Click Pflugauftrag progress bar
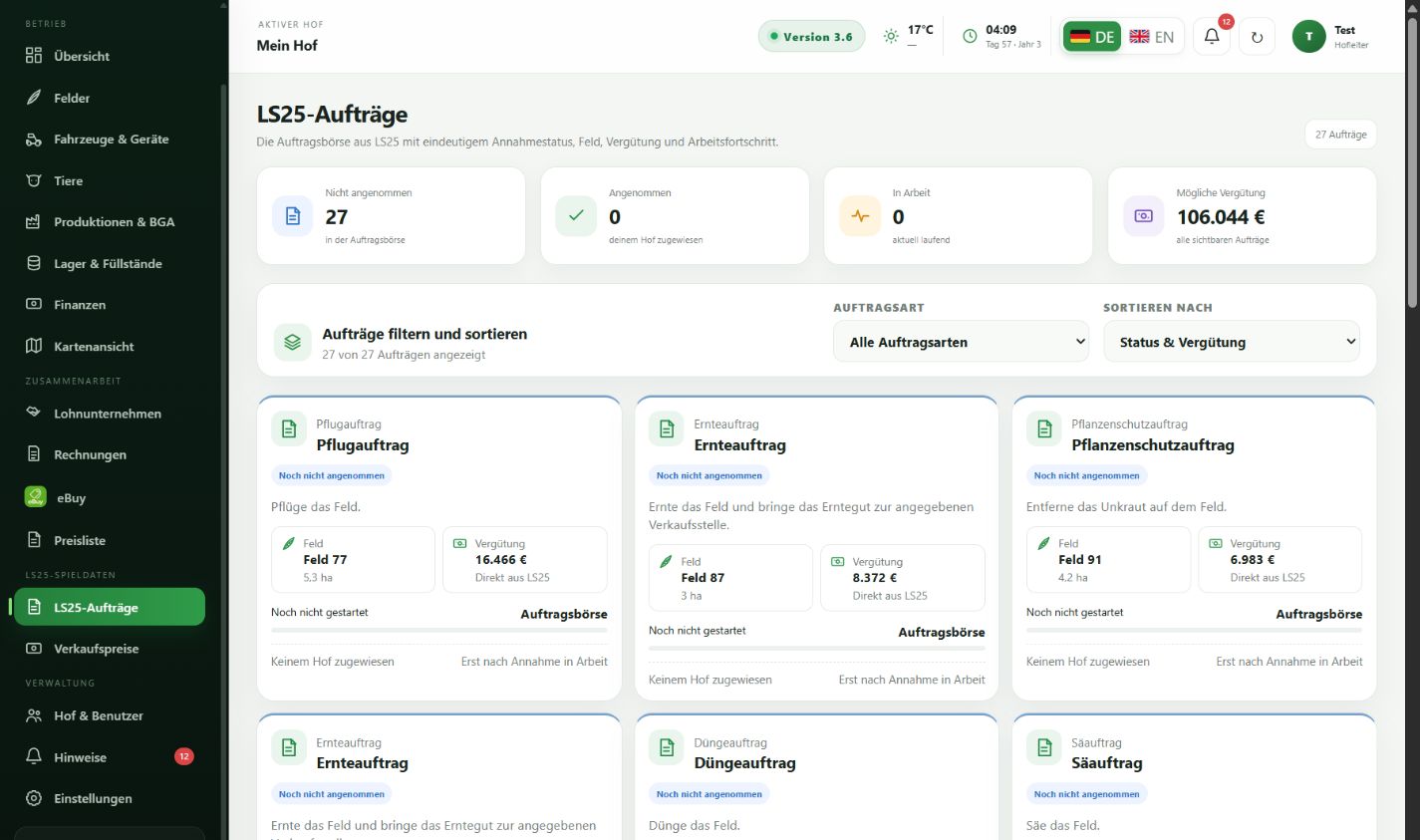1420x840 pixels. point(439,630)
